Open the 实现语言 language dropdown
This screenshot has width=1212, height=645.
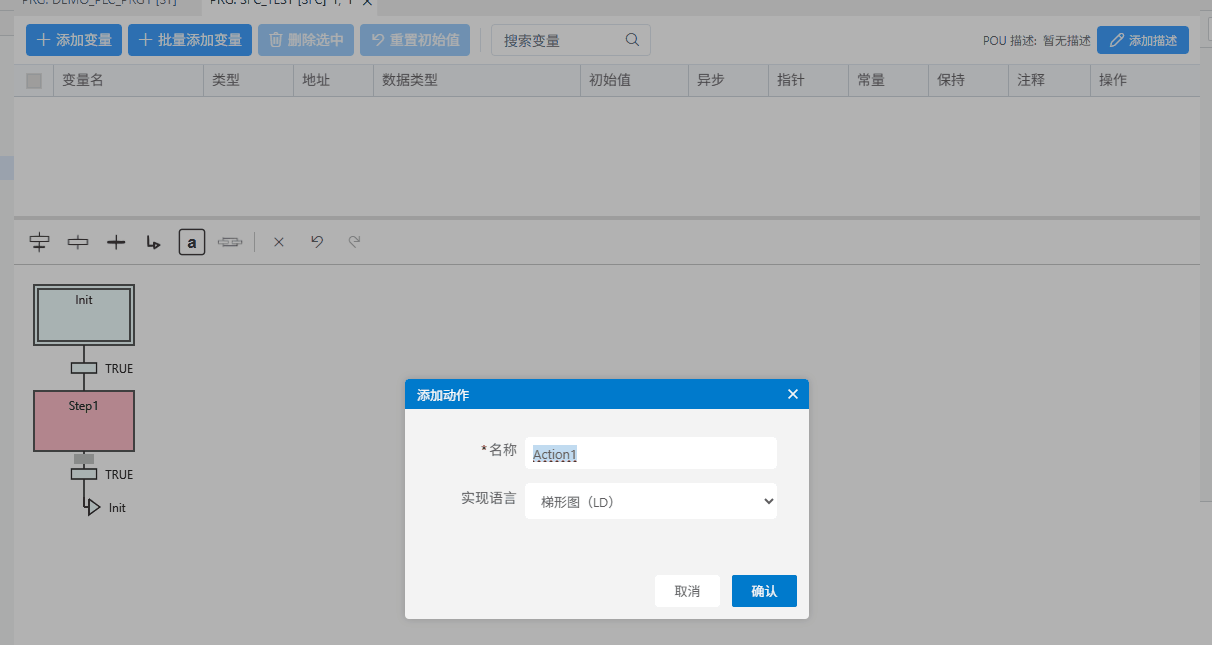[x=651, y=502]
